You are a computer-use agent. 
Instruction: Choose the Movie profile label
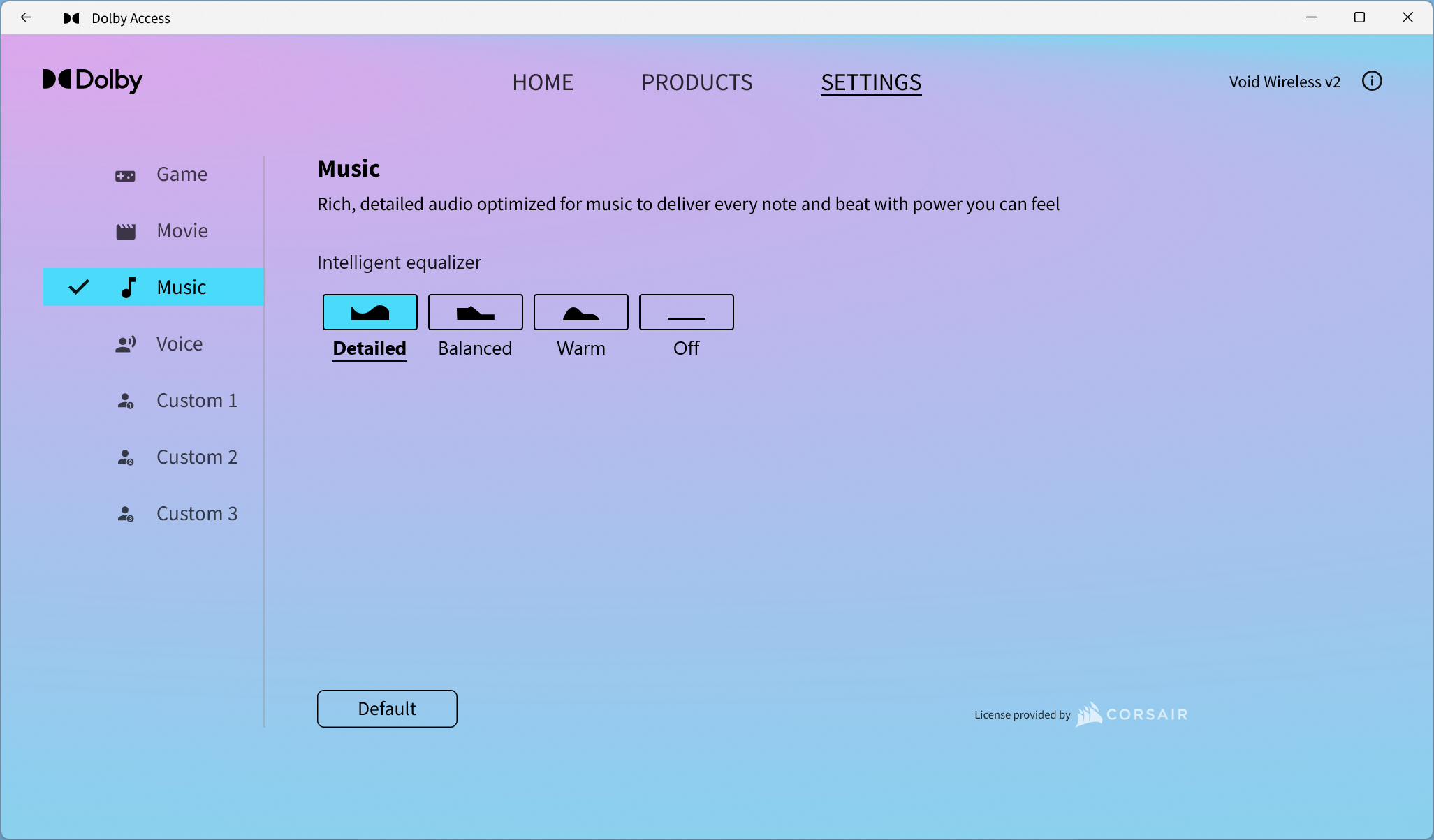pyautogui.click(x=182, y=231)
